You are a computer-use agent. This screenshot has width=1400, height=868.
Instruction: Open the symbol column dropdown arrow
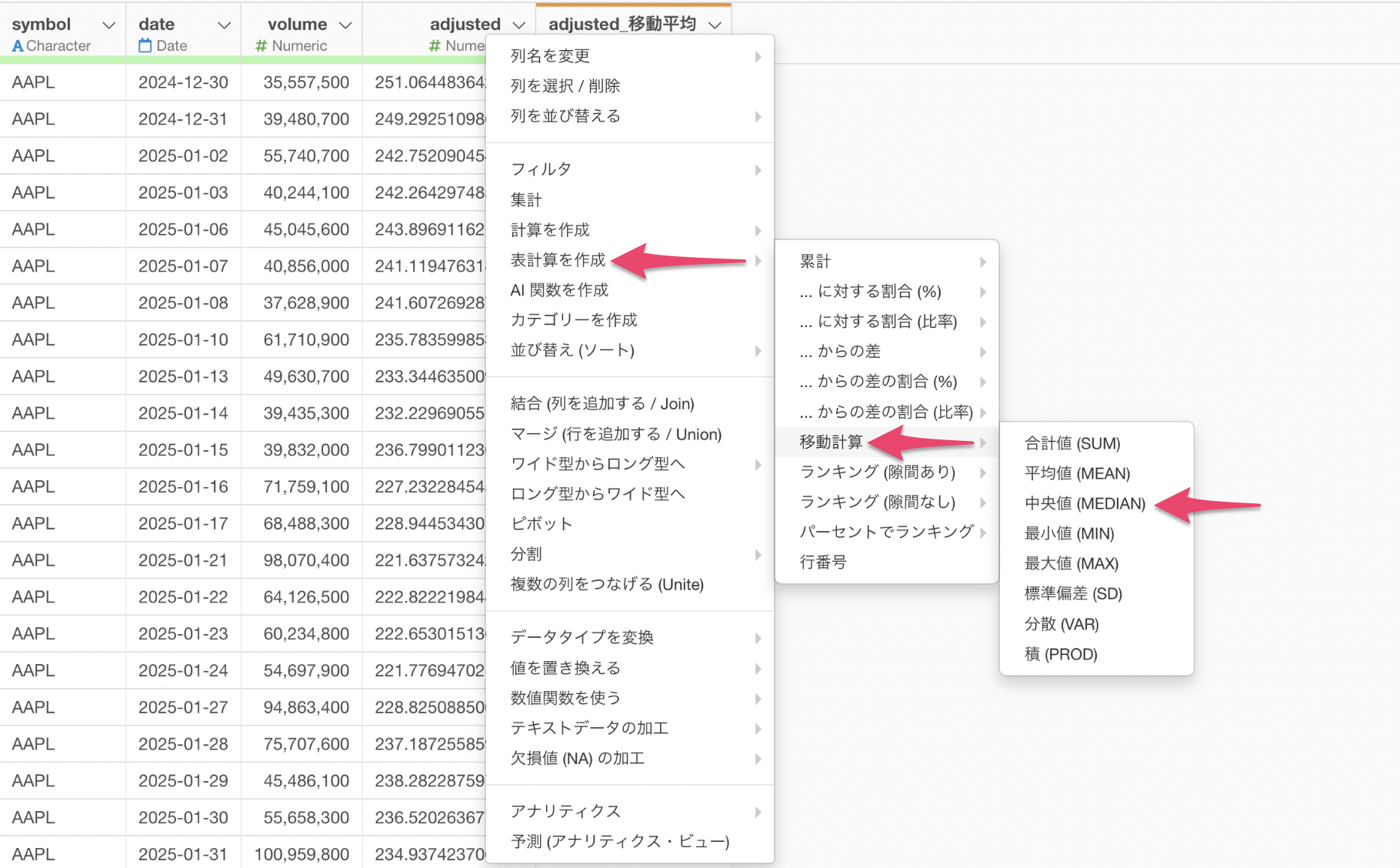click(108, 25)
